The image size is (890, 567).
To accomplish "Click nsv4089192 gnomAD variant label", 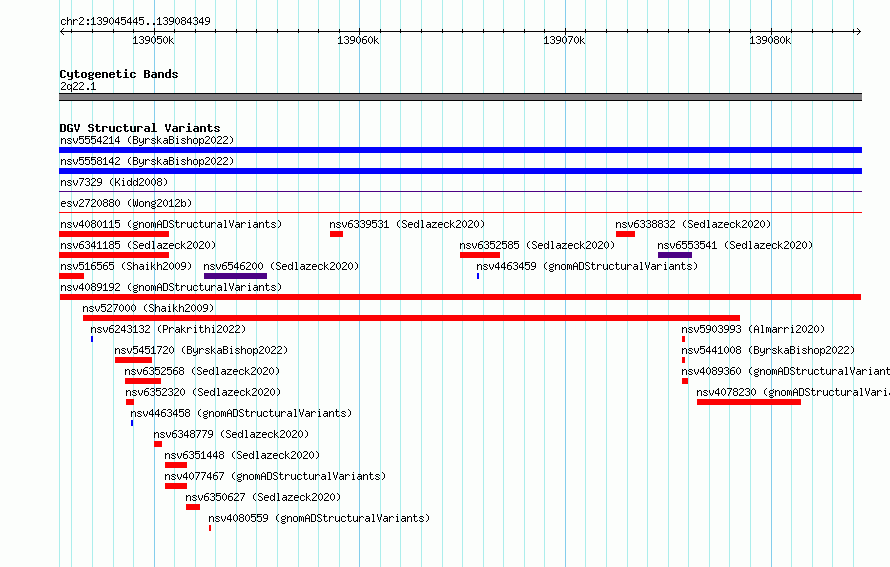I will tap(171, 287).
